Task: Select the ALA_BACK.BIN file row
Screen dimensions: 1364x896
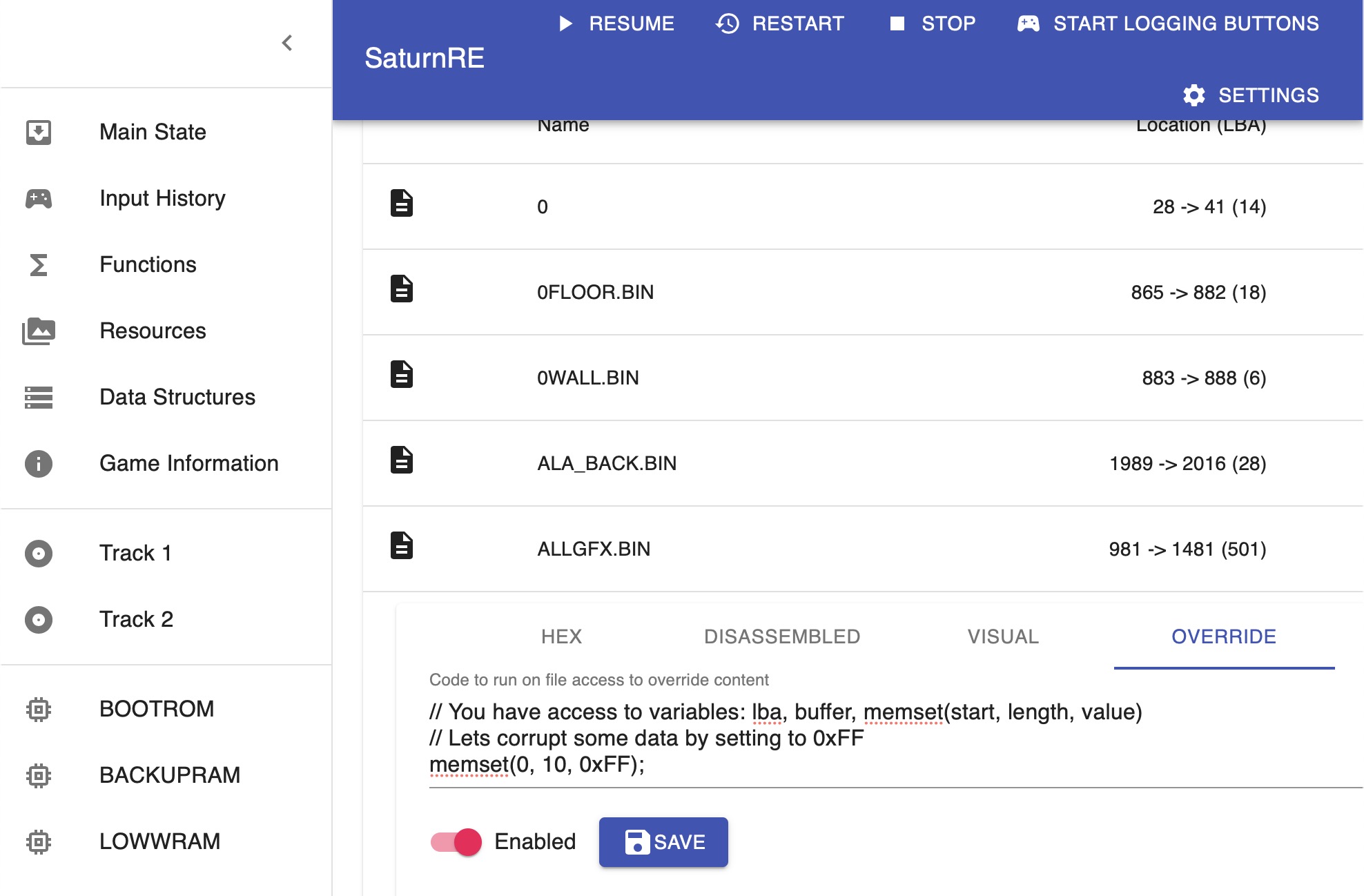Action: [863, 463]
